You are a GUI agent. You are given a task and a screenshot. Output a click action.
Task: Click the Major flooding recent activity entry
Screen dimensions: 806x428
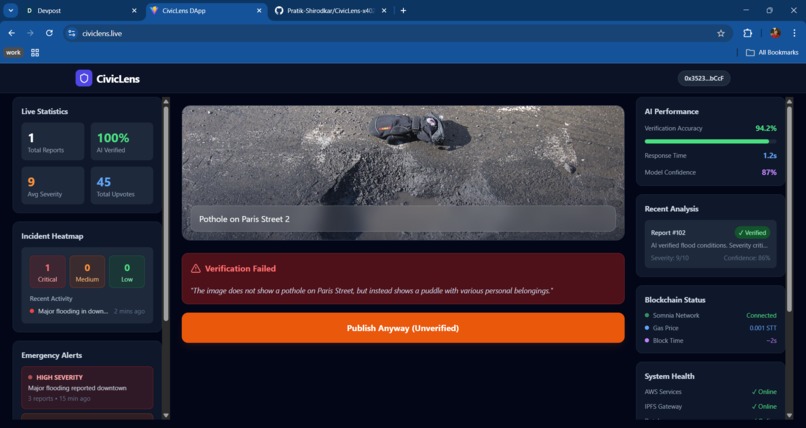coord(87,311)
